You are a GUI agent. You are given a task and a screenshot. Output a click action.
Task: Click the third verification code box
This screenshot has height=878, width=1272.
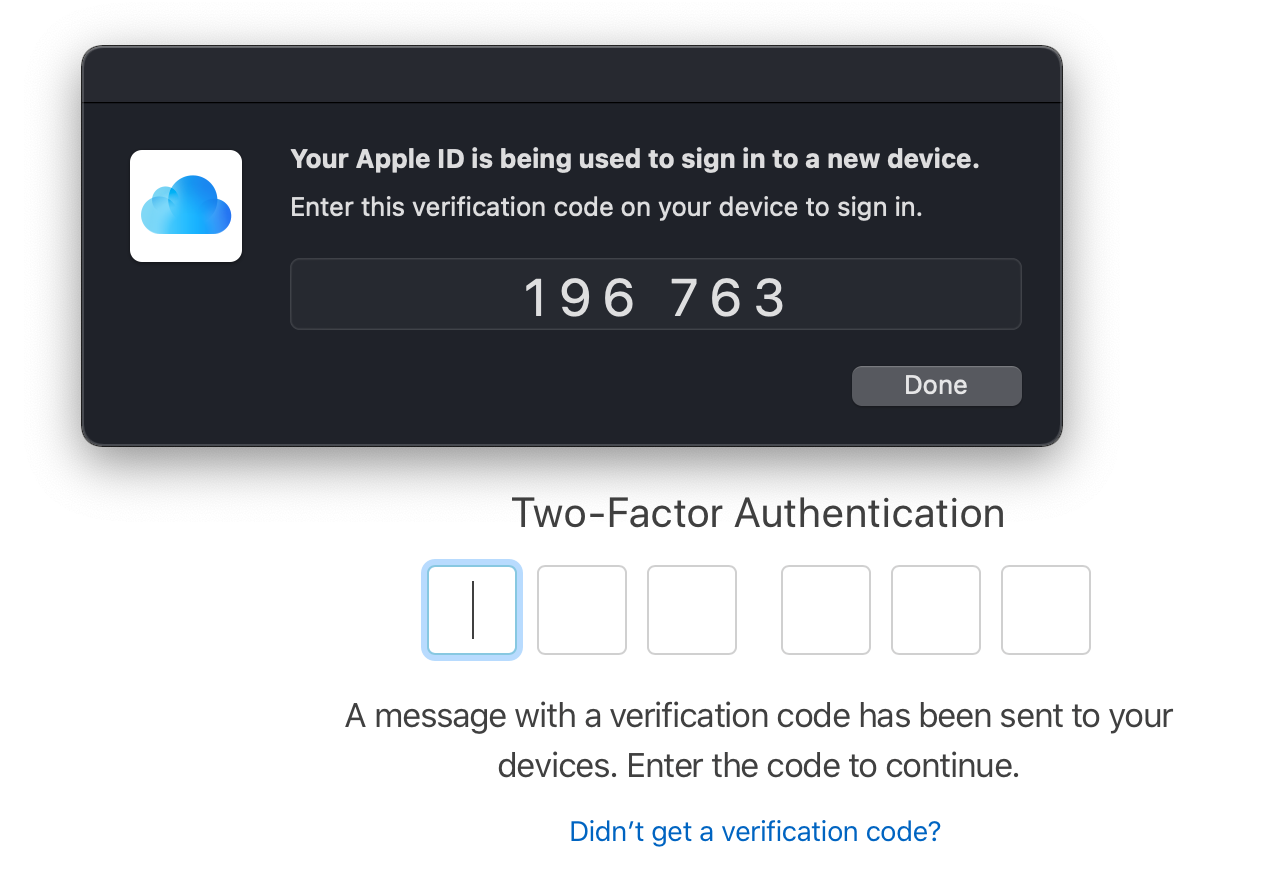(x=691, y=609)
